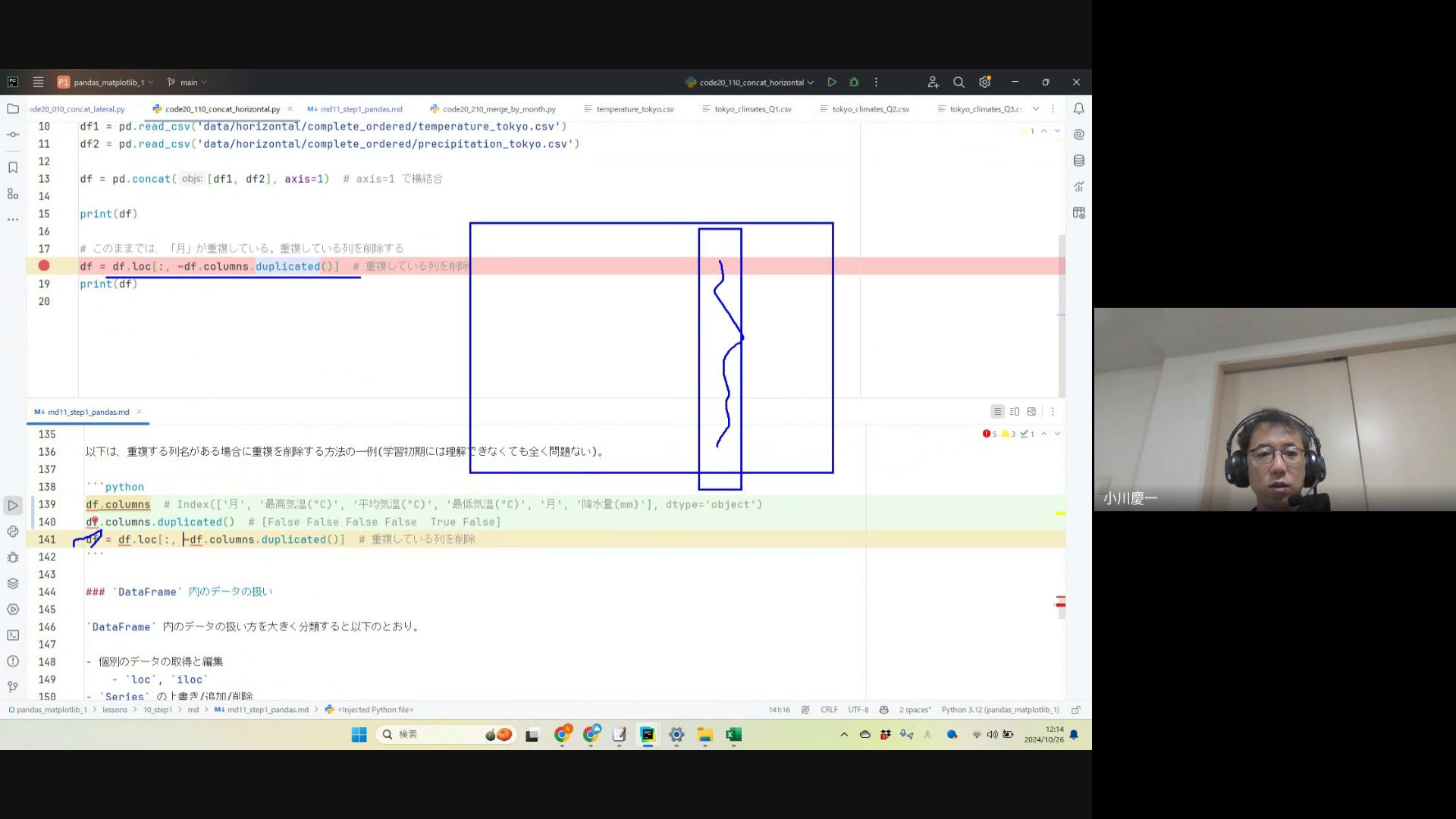
Task: Switch to code20_210_merge_by_month.py tab
Action: click(x=498, y=109)
